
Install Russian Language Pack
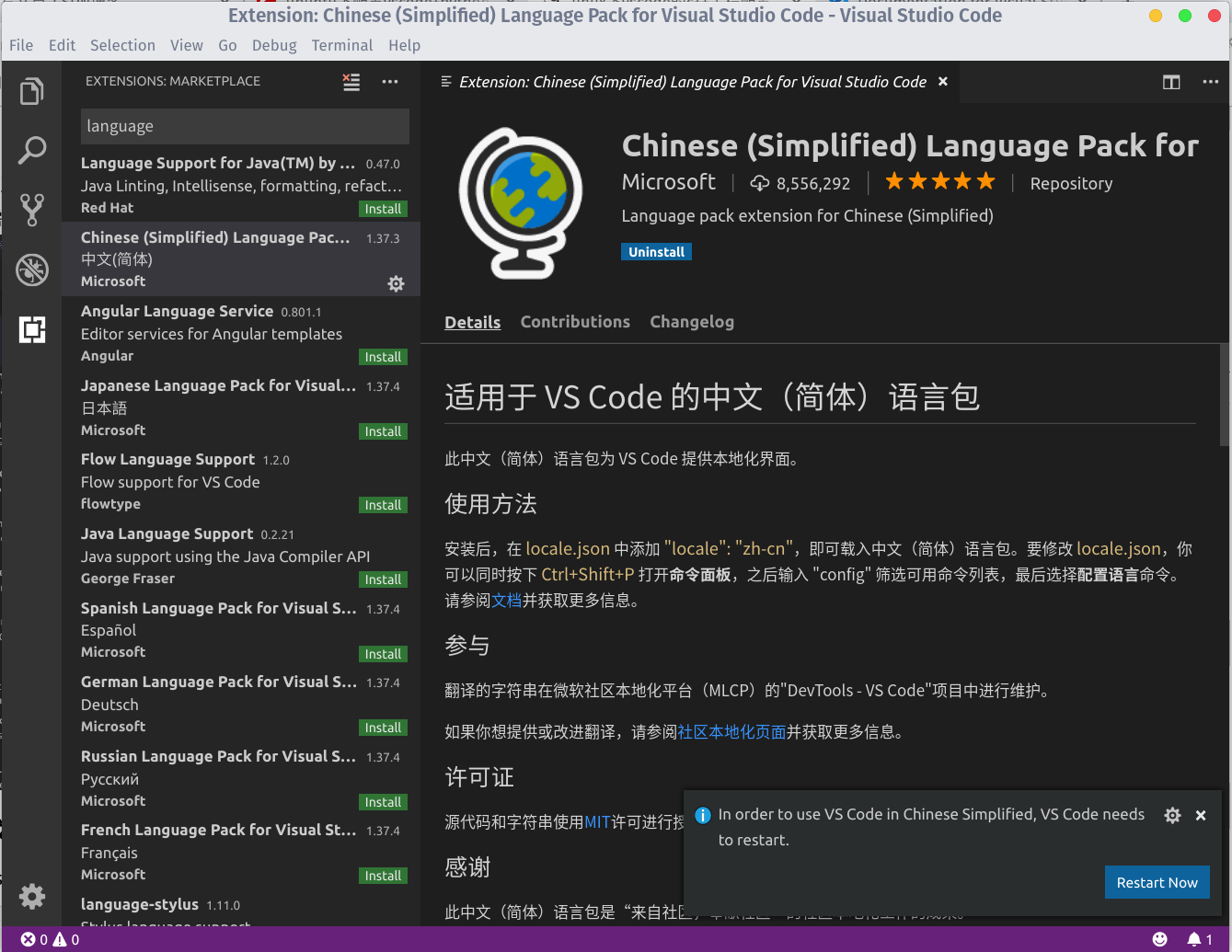[x=383, y=802]
